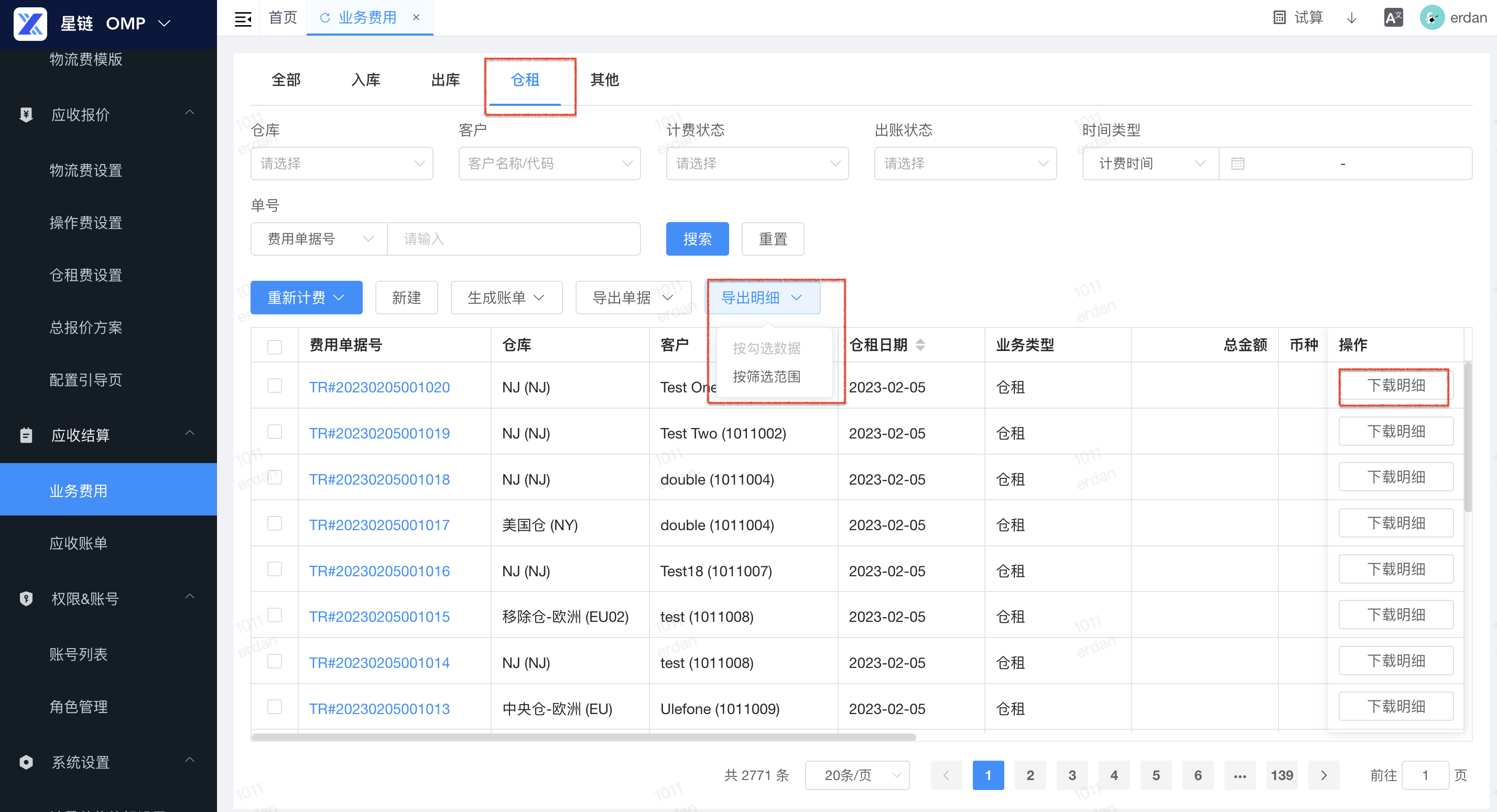Collapse the 应收报价 sidebar group
Screen dimensions: 1497x812
(x=189, y=113)
